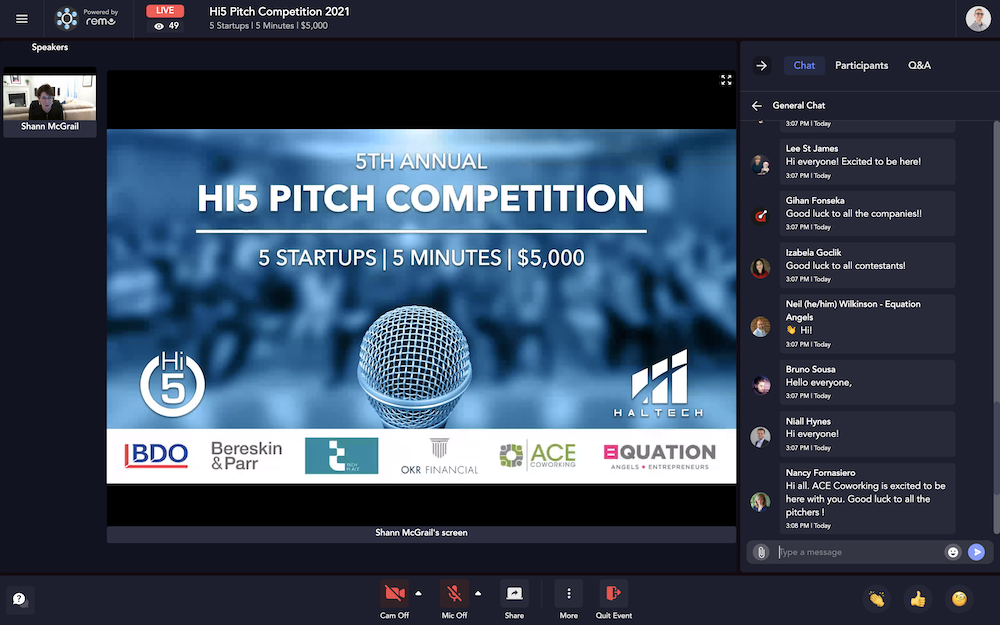The height and width of the screenshot is (625, 1000).
Task: Click Nancy Fornasiero's ACE Coworking message
Action: [865, 499]
